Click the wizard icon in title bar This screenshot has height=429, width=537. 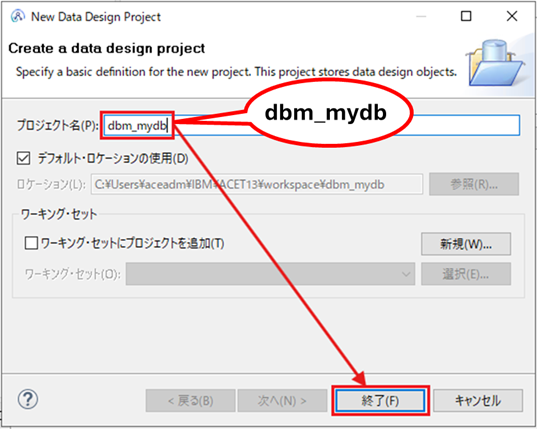(x=18, y=16)
